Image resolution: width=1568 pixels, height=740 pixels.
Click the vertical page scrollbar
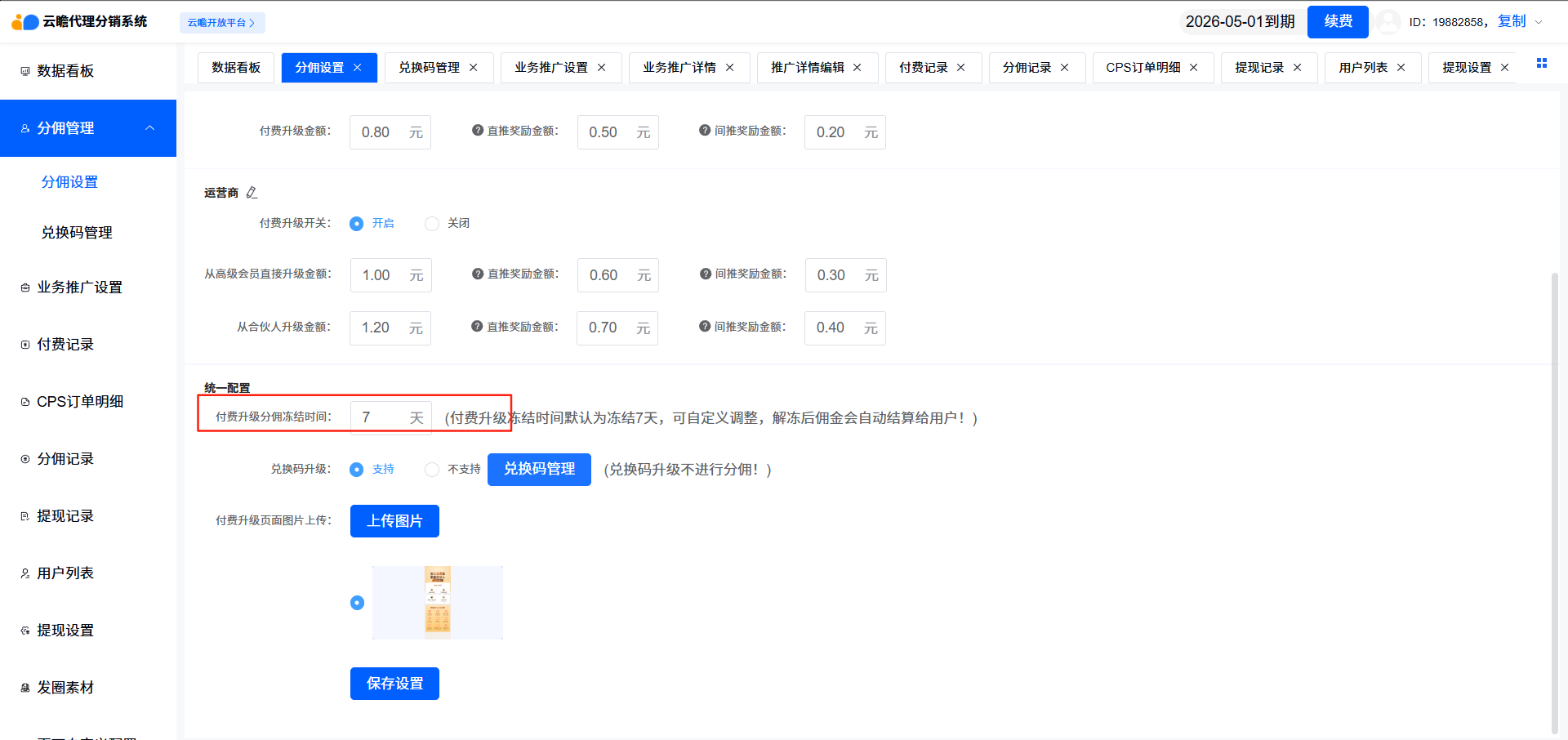1555,502
